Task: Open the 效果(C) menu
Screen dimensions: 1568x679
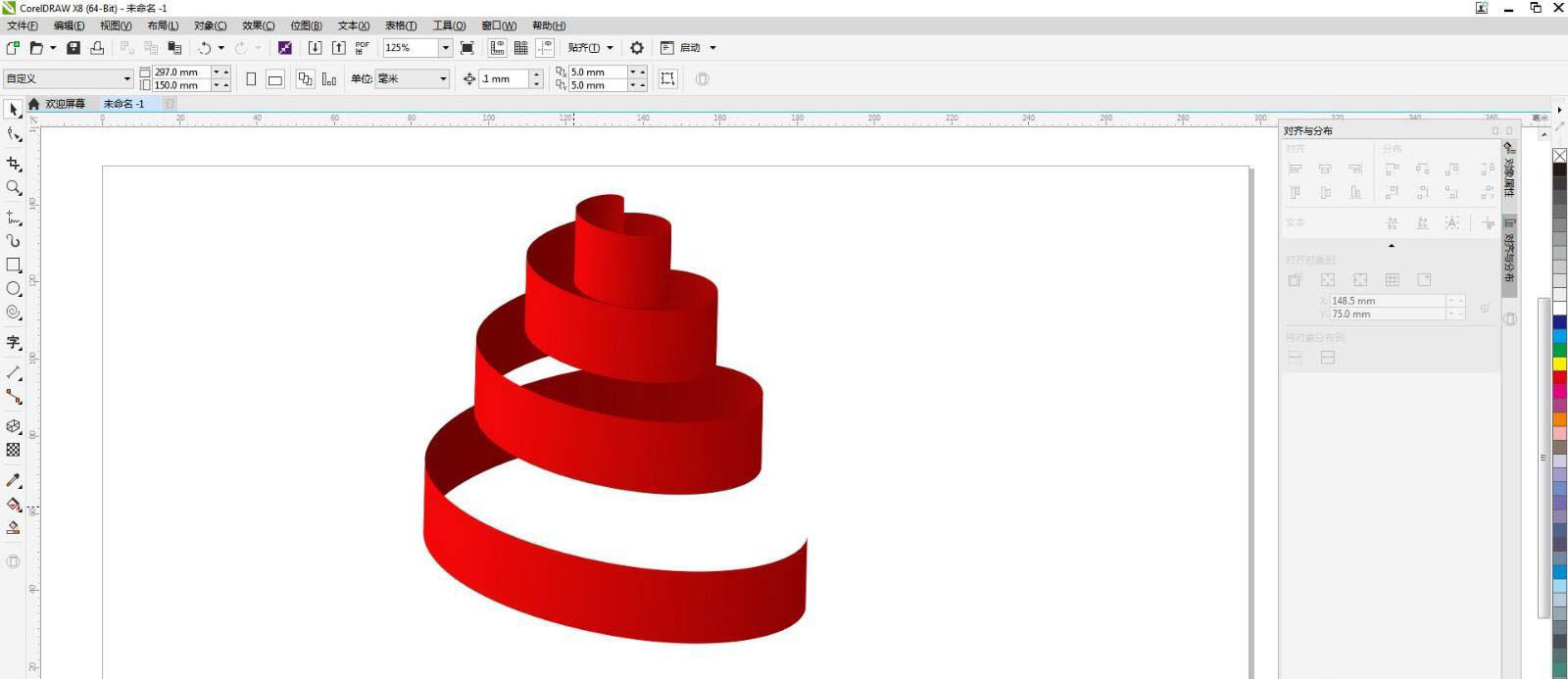Action: (x=258, y=25)
